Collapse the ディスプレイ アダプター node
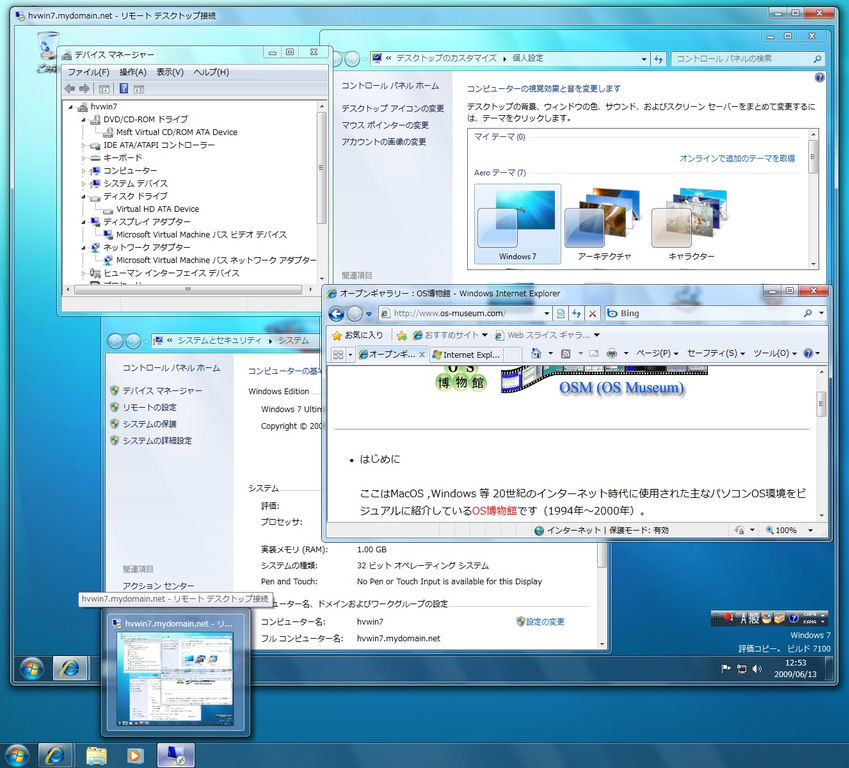This screenshot has height=768, width=849. 84,222
